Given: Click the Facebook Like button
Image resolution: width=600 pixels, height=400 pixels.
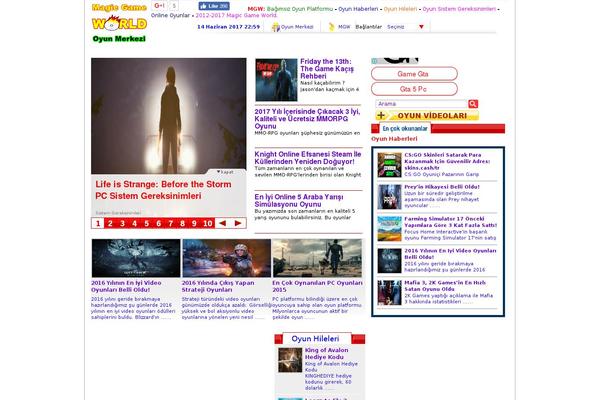Looking at the screenshot, I should [x=214, y=6].
